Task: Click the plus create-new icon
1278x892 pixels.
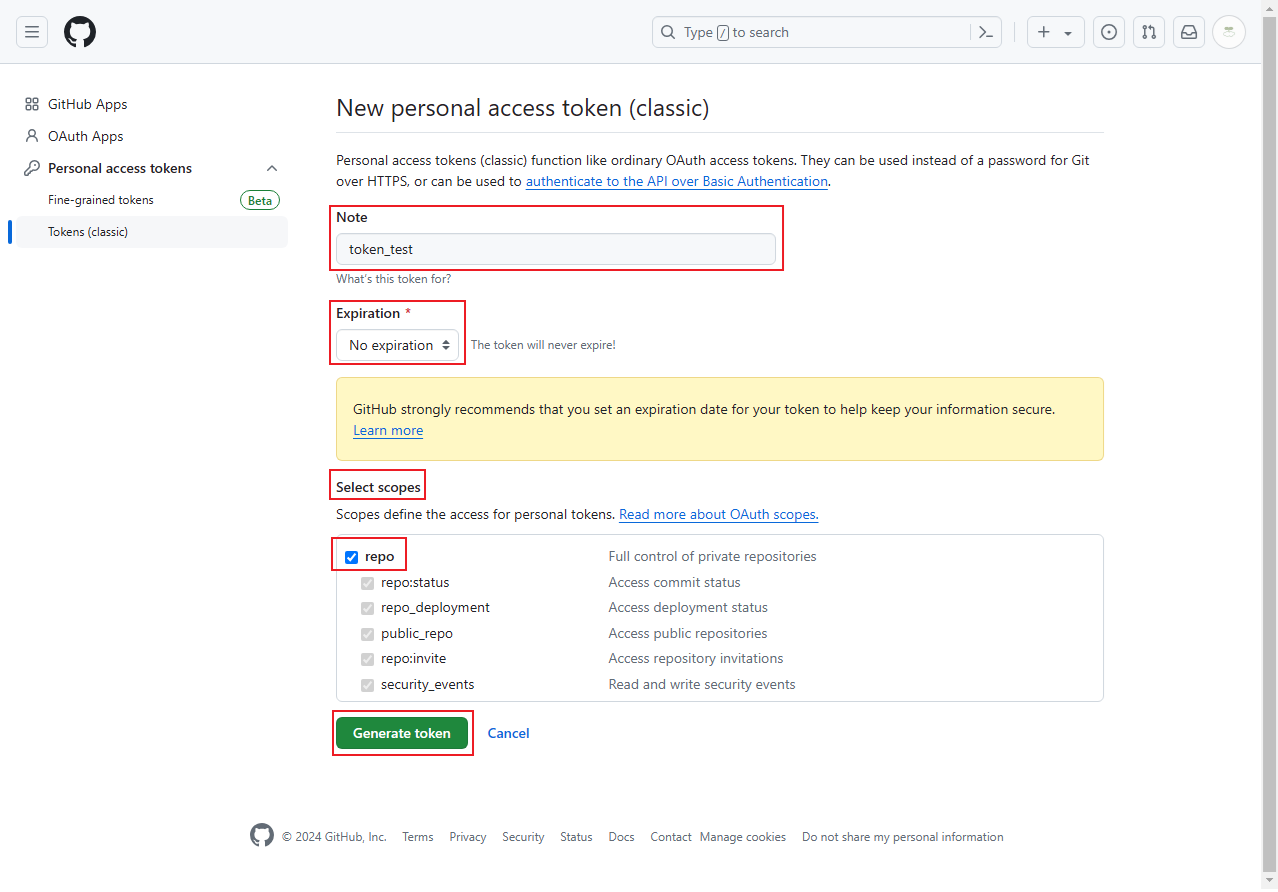Action: pos(1044,32)
